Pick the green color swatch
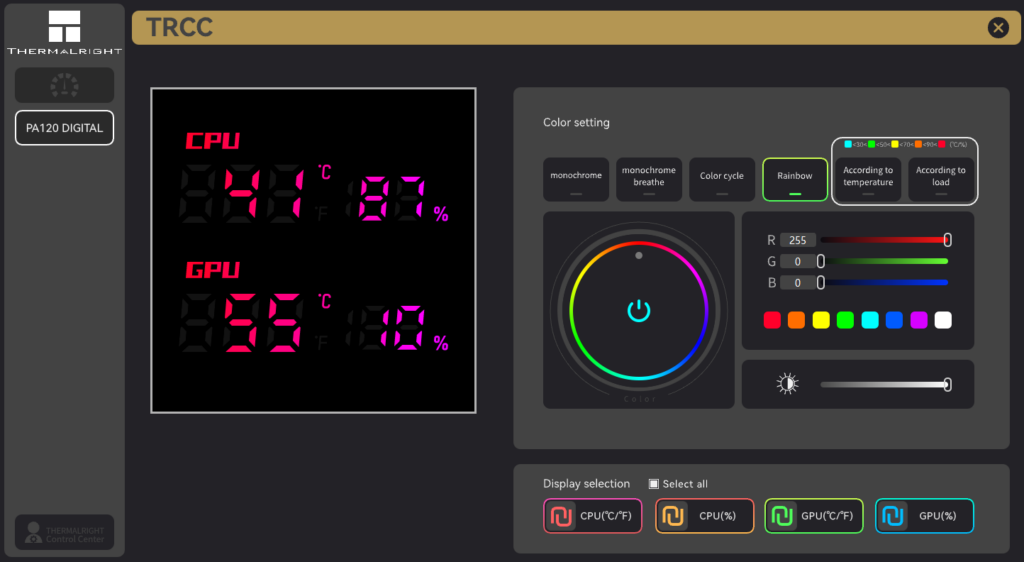 point(845,320)
